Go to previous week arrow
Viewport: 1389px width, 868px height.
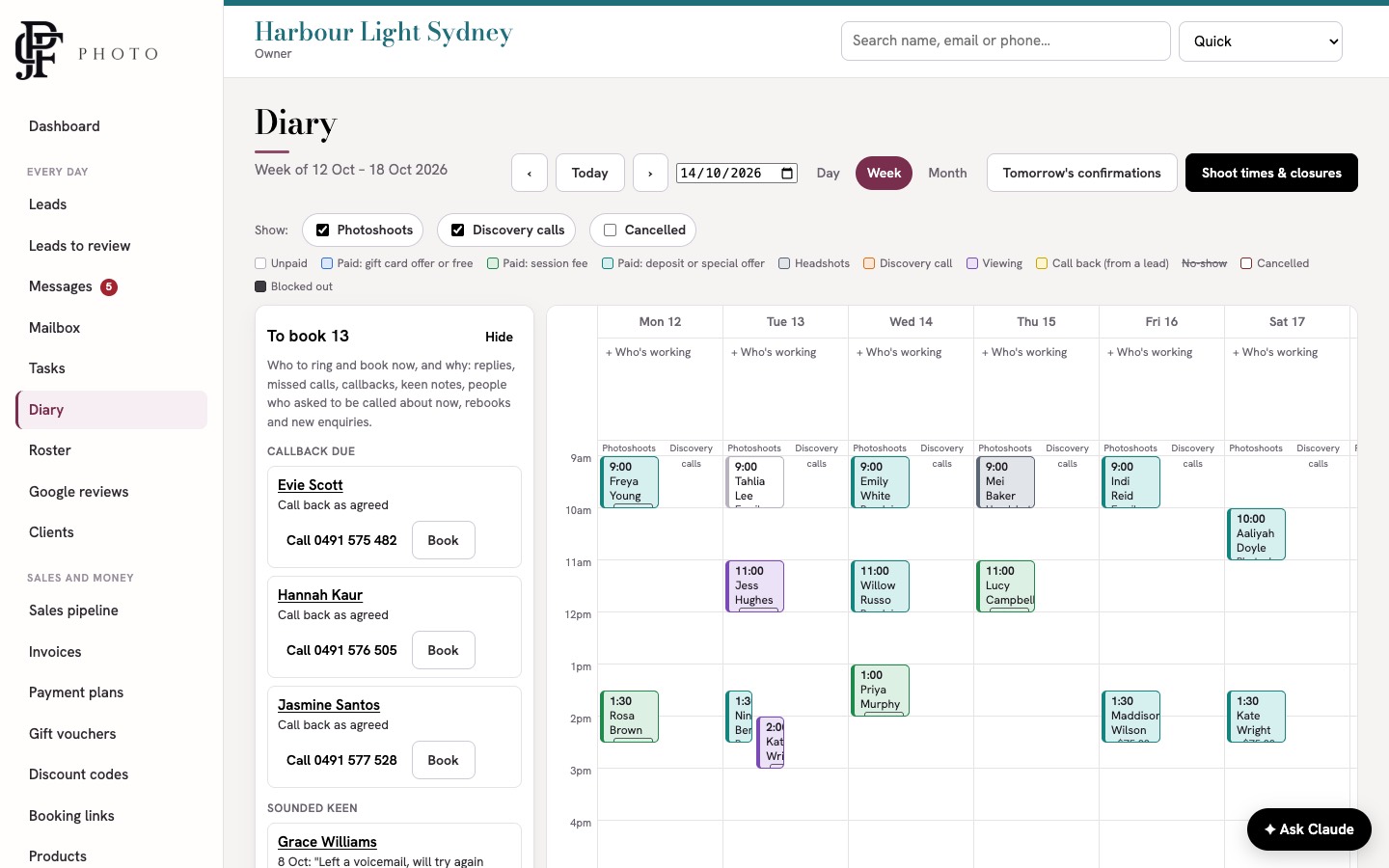(530, 173)
